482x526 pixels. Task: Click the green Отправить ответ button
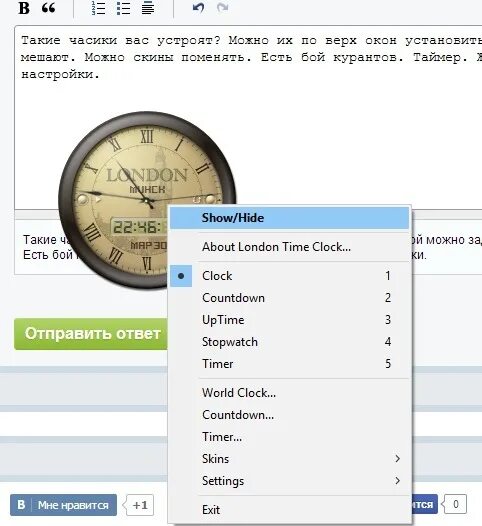point(91,334)
